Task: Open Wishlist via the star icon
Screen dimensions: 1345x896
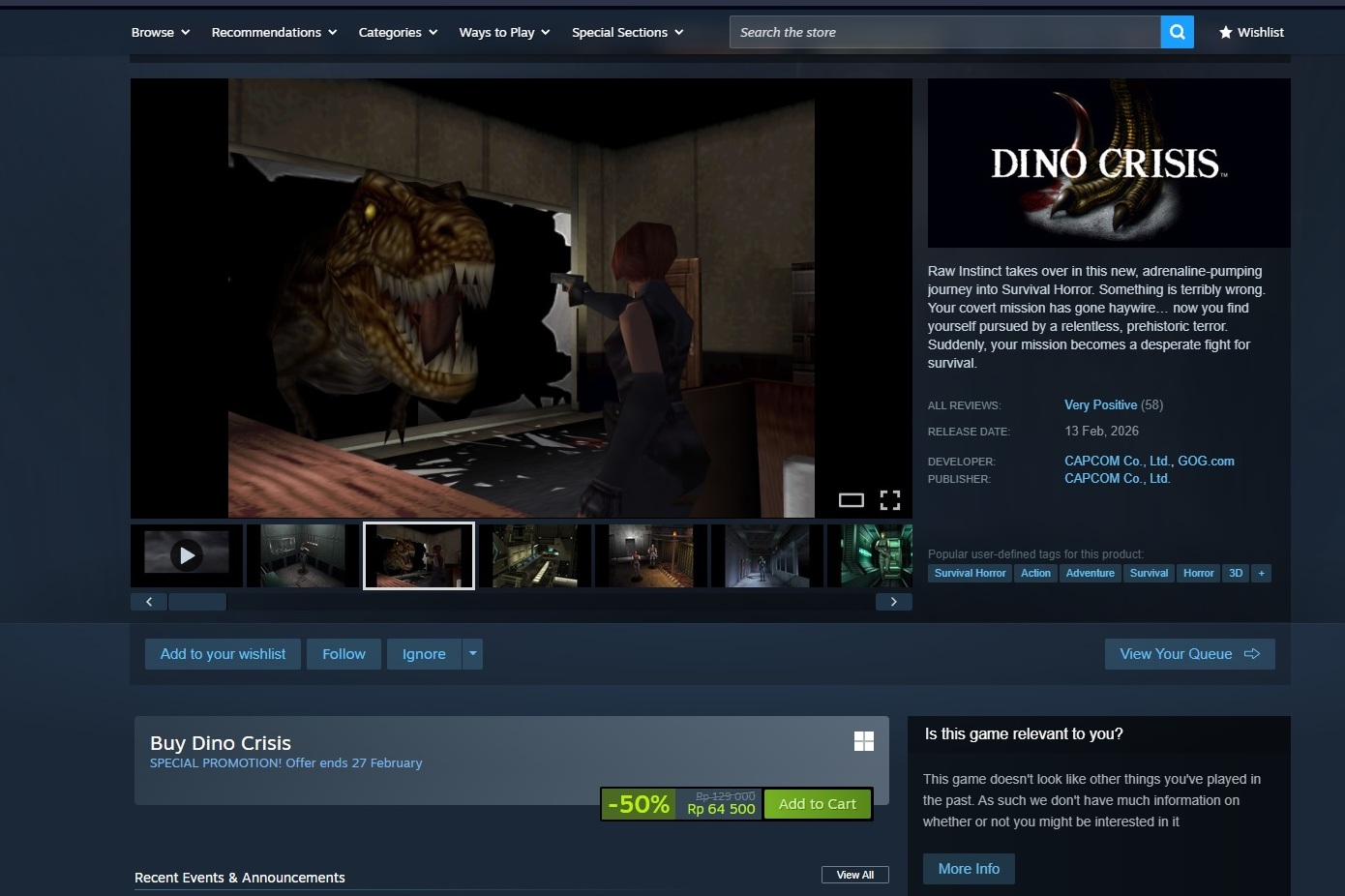Action: point(1226,33)
